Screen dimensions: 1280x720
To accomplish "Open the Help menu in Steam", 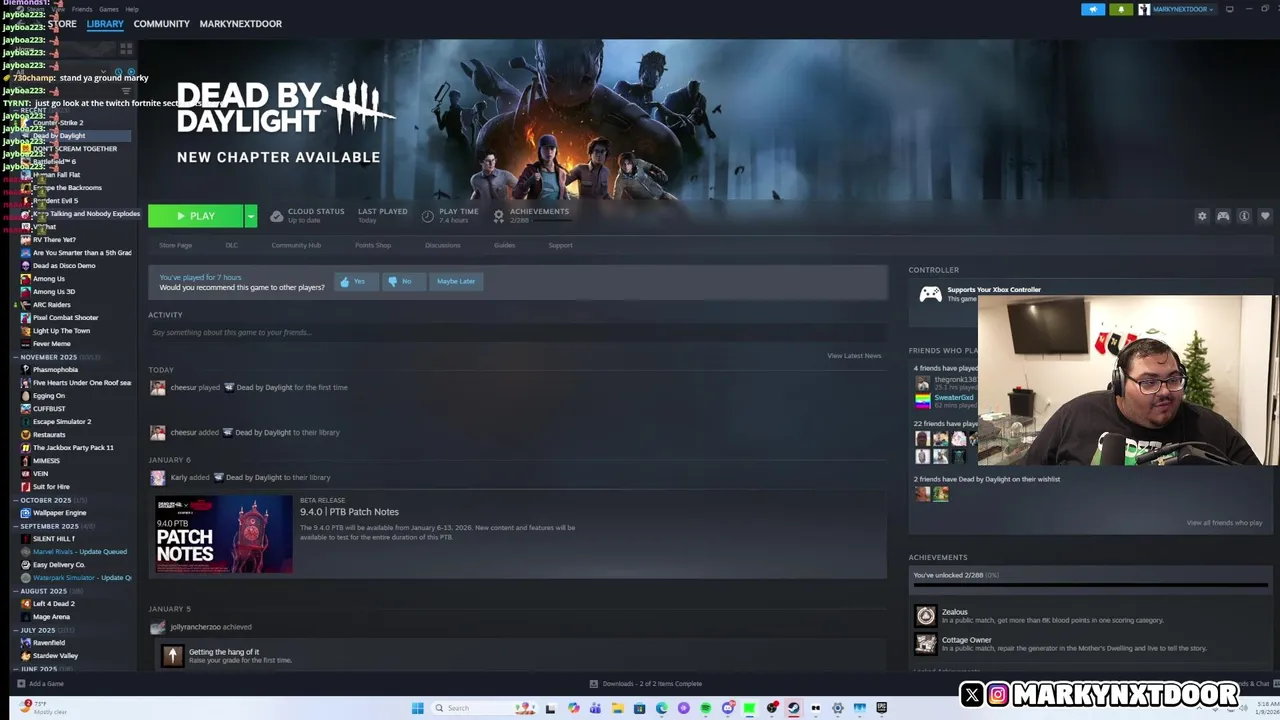I will [132, 9].
